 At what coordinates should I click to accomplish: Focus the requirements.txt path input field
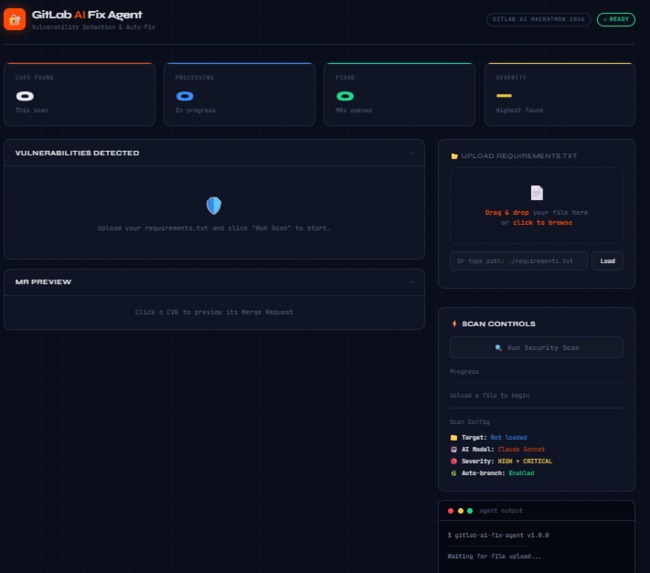(519, 261)
